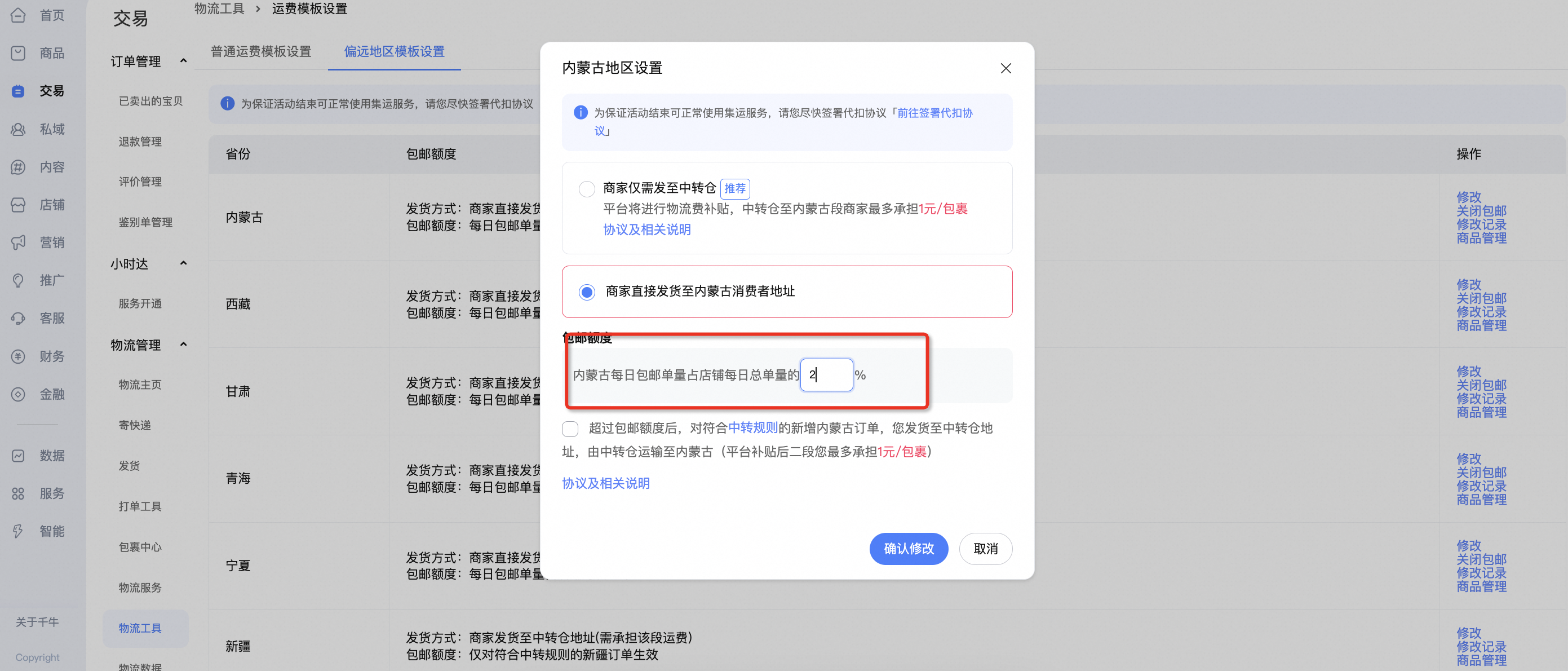Open 评价管理 menu item
Image resolution: width=1568 pixels, height=671 pixels.
140,182
